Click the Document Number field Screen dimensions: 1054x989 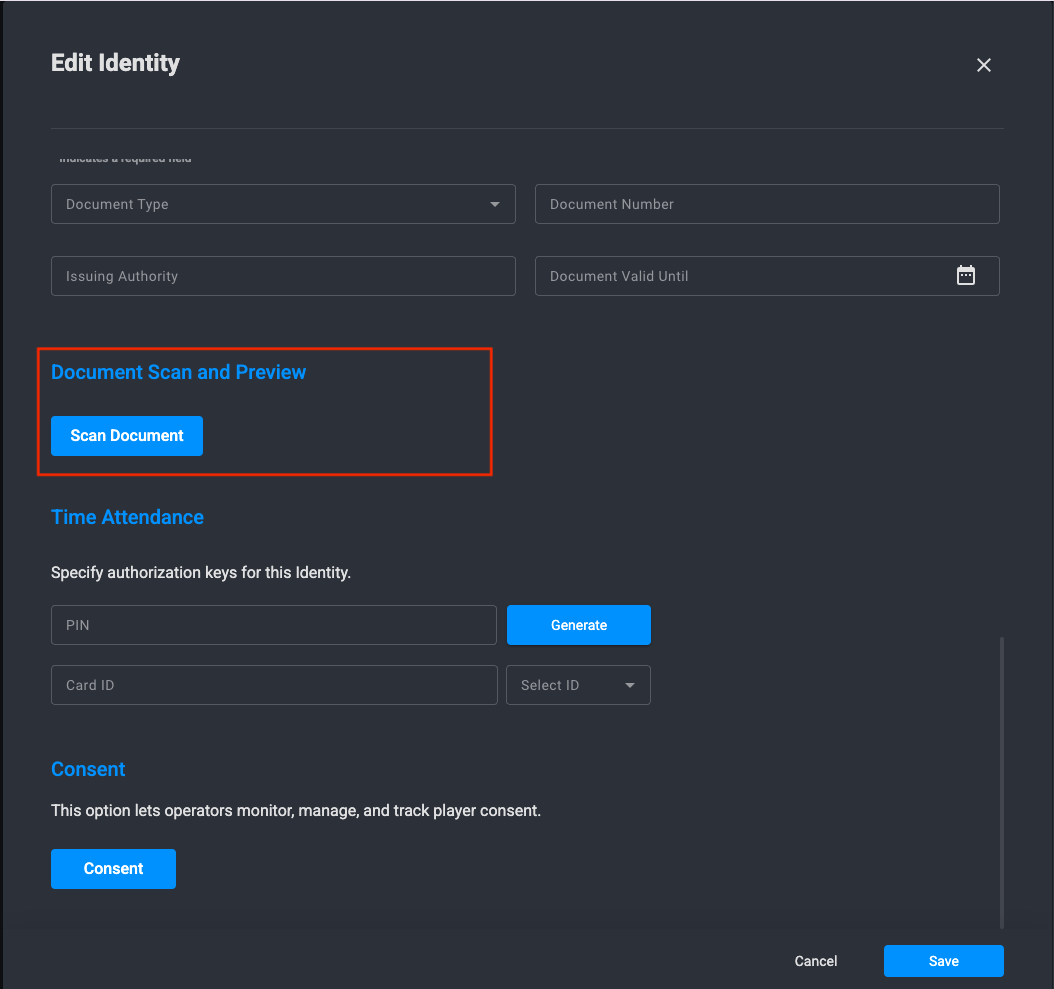click(x=767, y=204)
